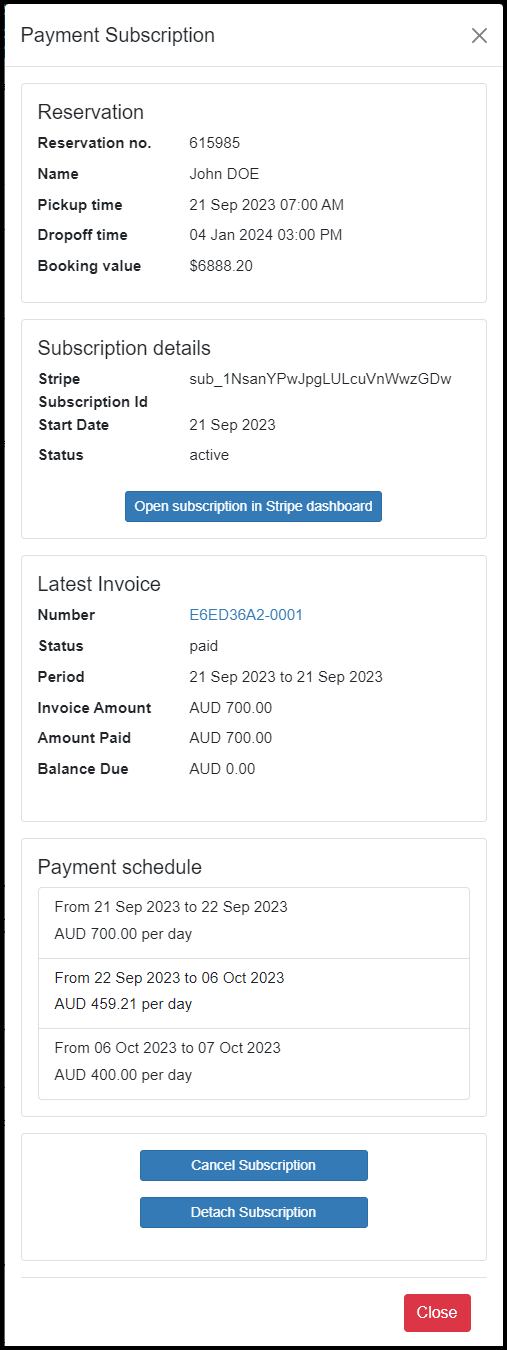
Task: Click the Cancel Subscription button
Action: pyautogui.click(x=253, y=1165)
